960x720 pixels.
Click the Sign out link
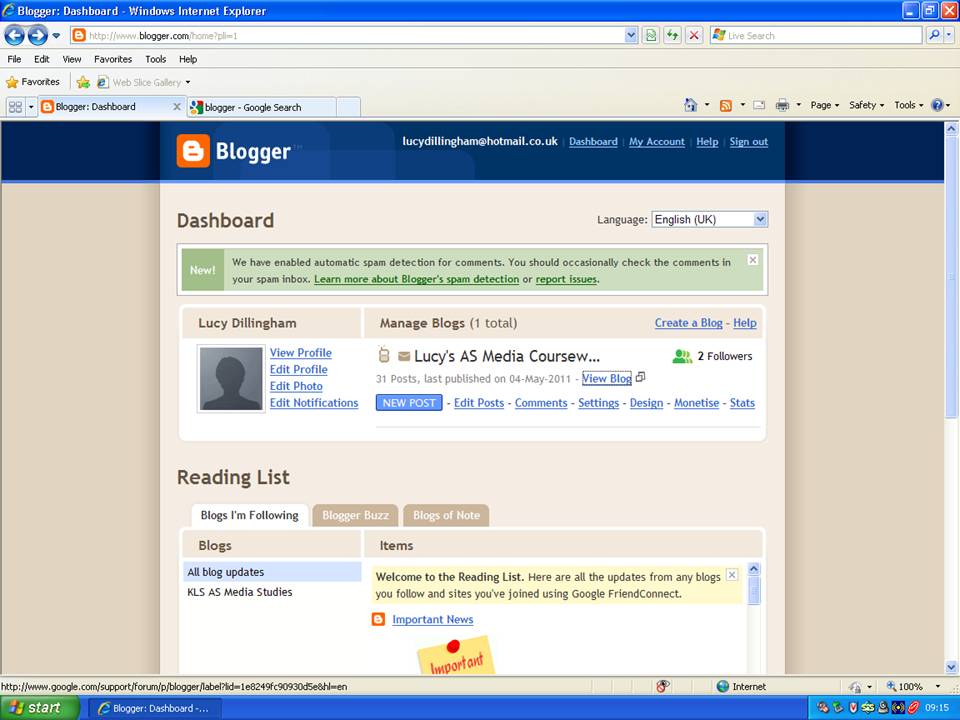click(748, 142)
